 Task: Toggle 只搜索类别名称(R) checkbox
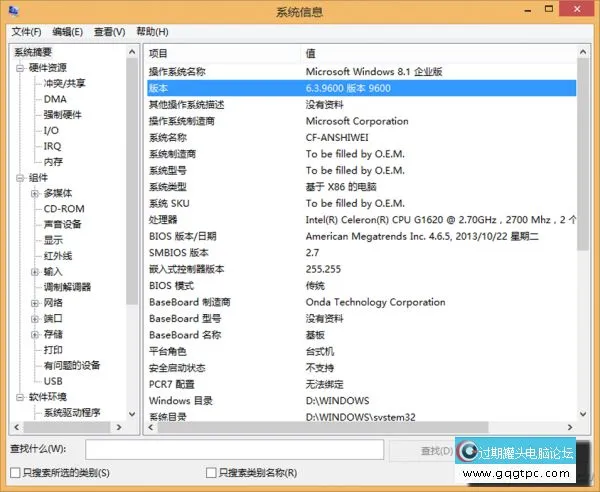point(211,473)
